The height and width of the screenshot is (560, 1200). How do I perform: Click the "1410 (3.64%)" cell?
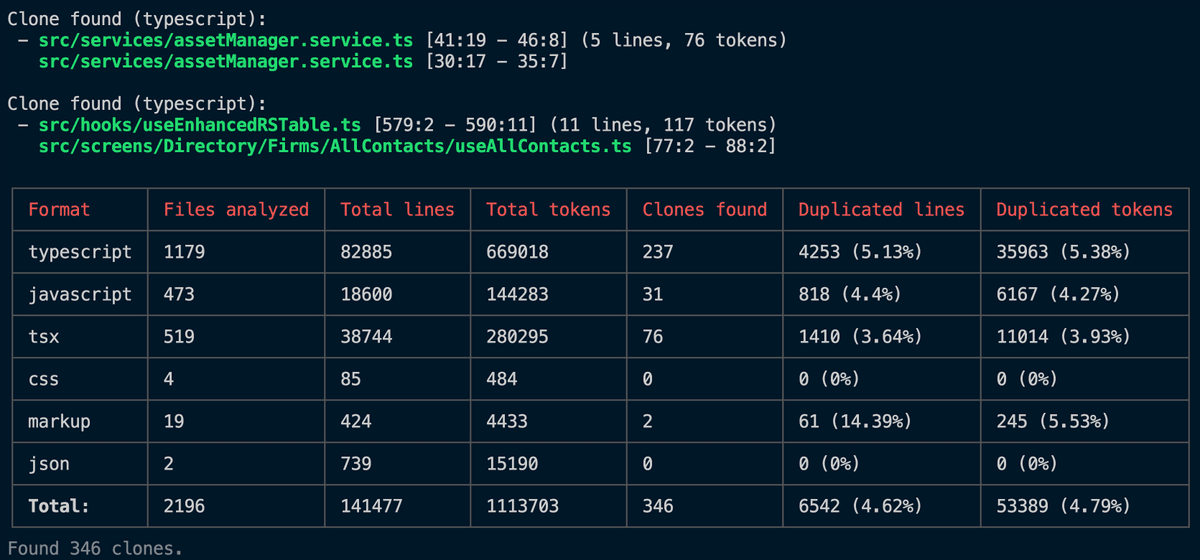[x=860, y=337]
